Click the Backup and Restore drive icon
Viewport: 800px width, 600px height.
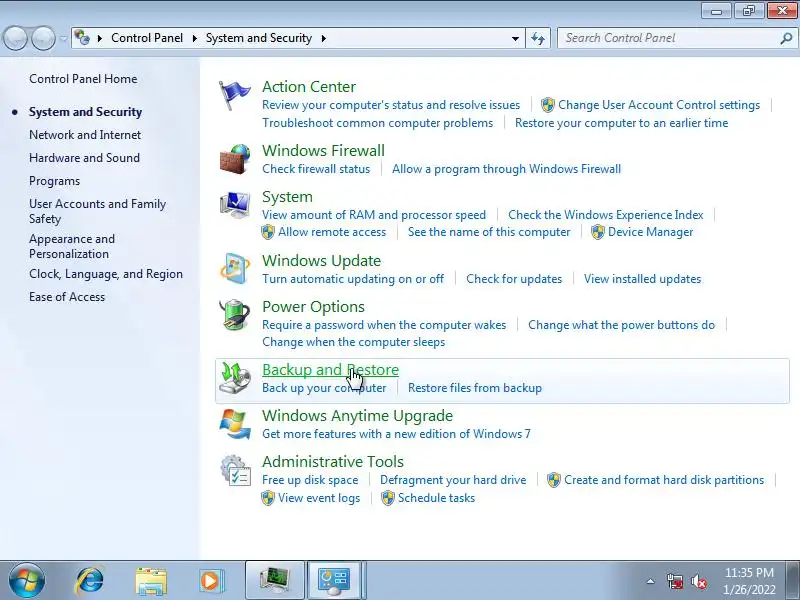pyautogui.click(x=235, y=378)
